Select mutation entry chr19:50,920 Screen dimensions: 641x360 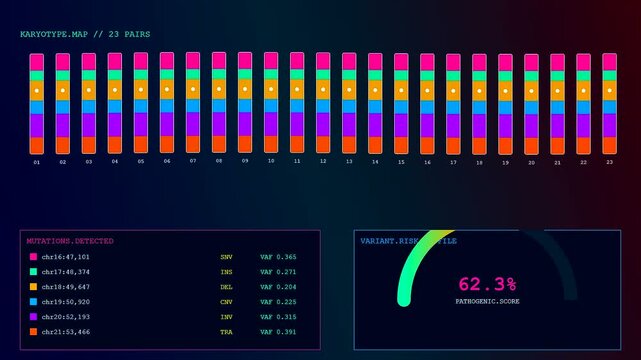[x=65, y=302]
